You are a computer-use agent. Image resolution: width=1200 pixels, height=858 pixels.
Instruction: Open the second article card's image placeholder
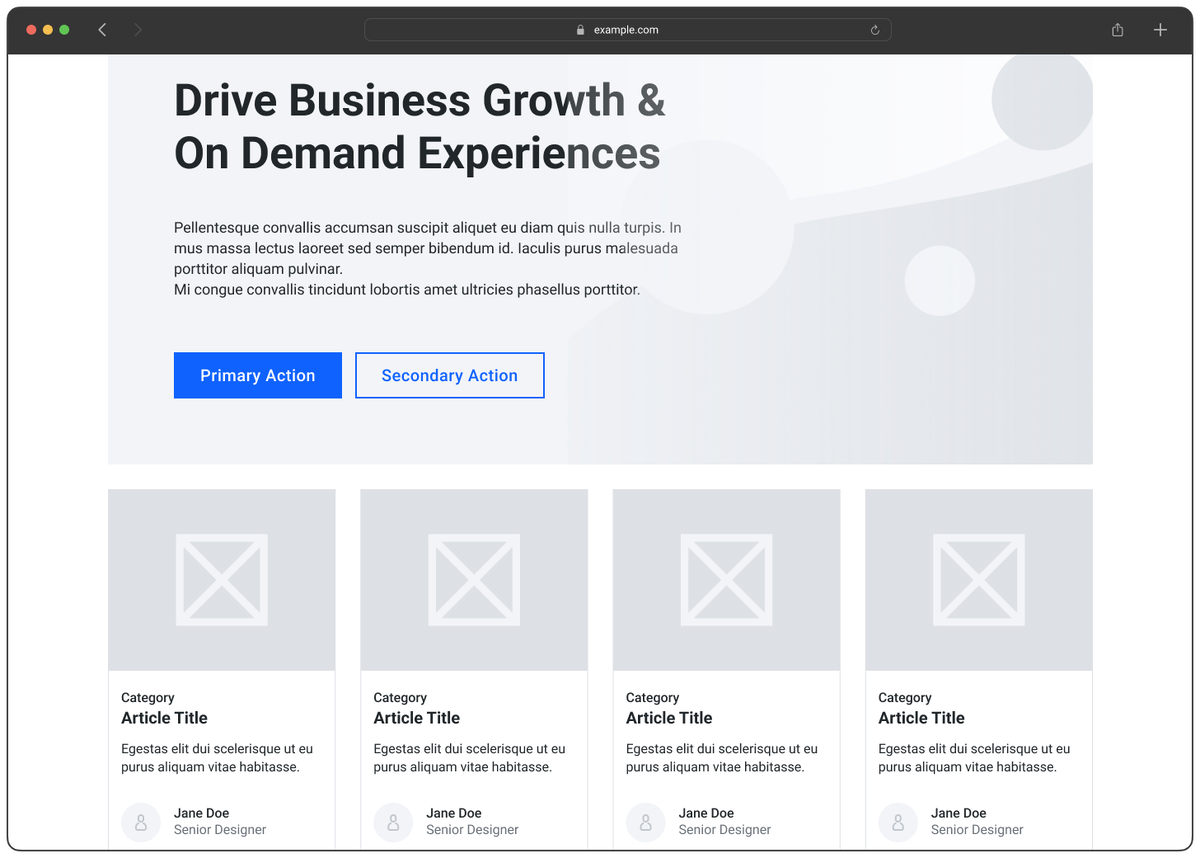tap(474, 580)
